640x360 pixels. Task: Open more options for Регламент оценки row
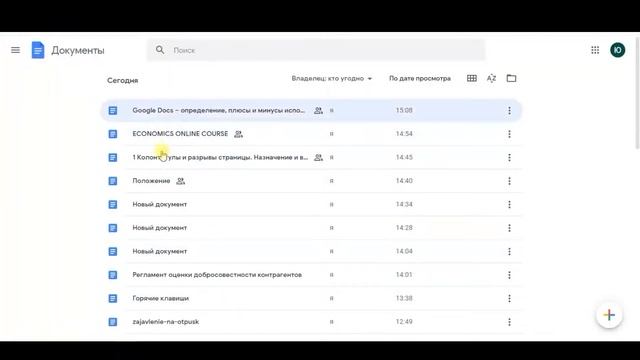(x=509, y=275)
